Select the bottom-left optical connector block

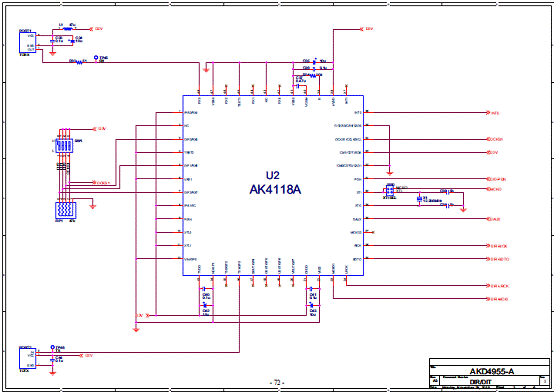[x=28, y=358]
